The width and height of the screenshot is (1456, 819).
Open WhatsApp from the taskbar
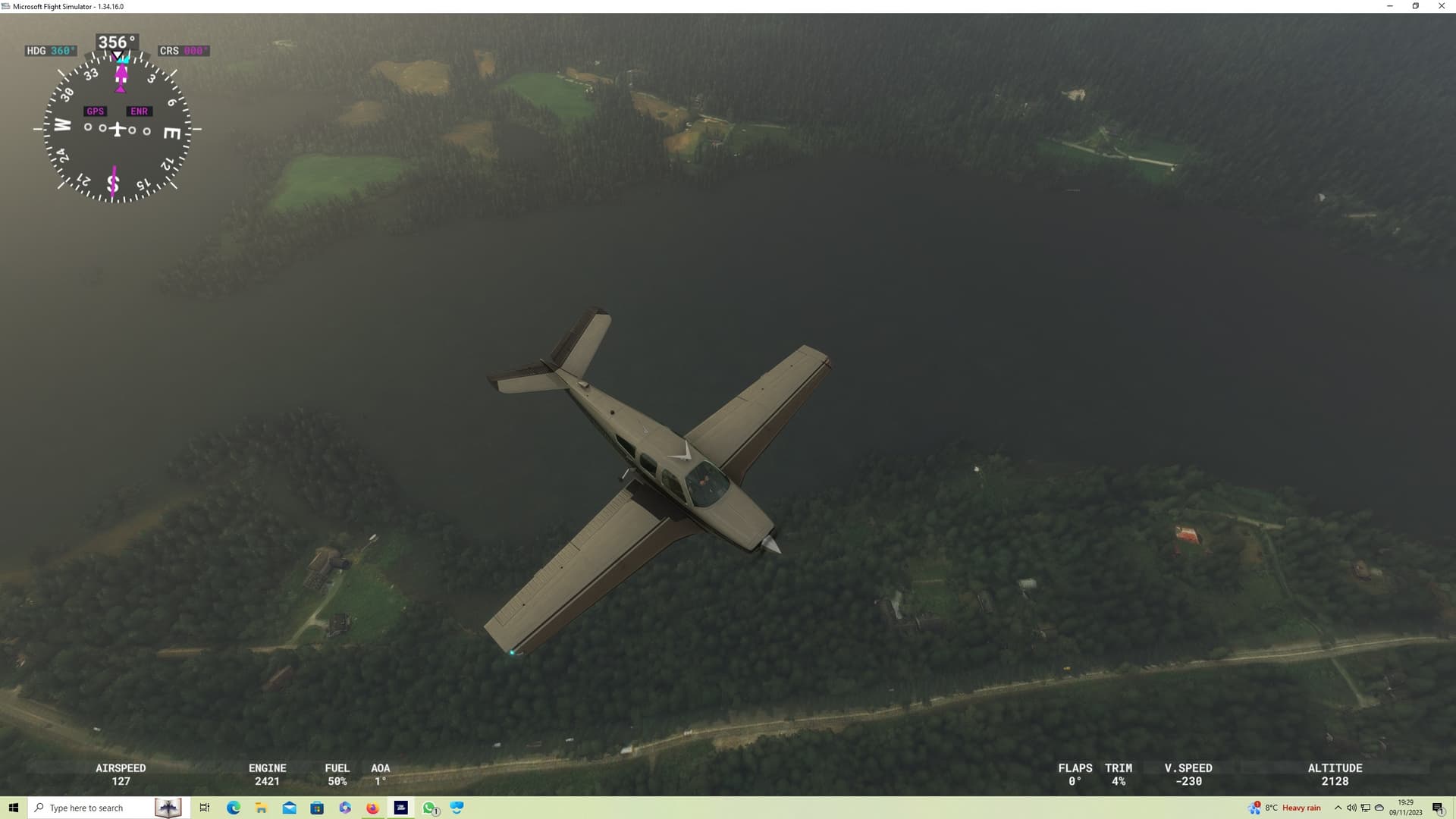[429, 808]
